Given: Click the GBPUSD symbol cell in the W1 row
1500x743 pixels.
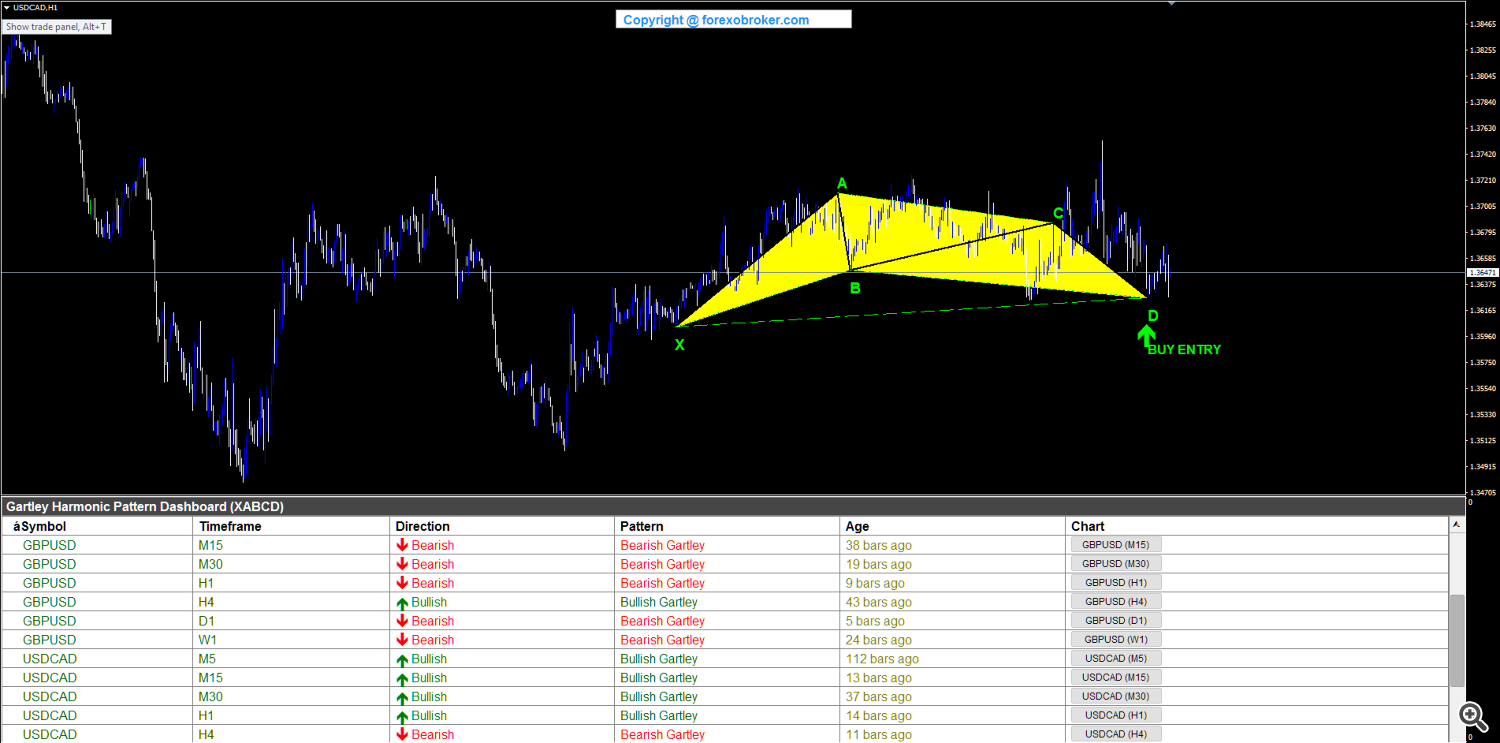Looking at the screenshot, I should coord(49,640).
